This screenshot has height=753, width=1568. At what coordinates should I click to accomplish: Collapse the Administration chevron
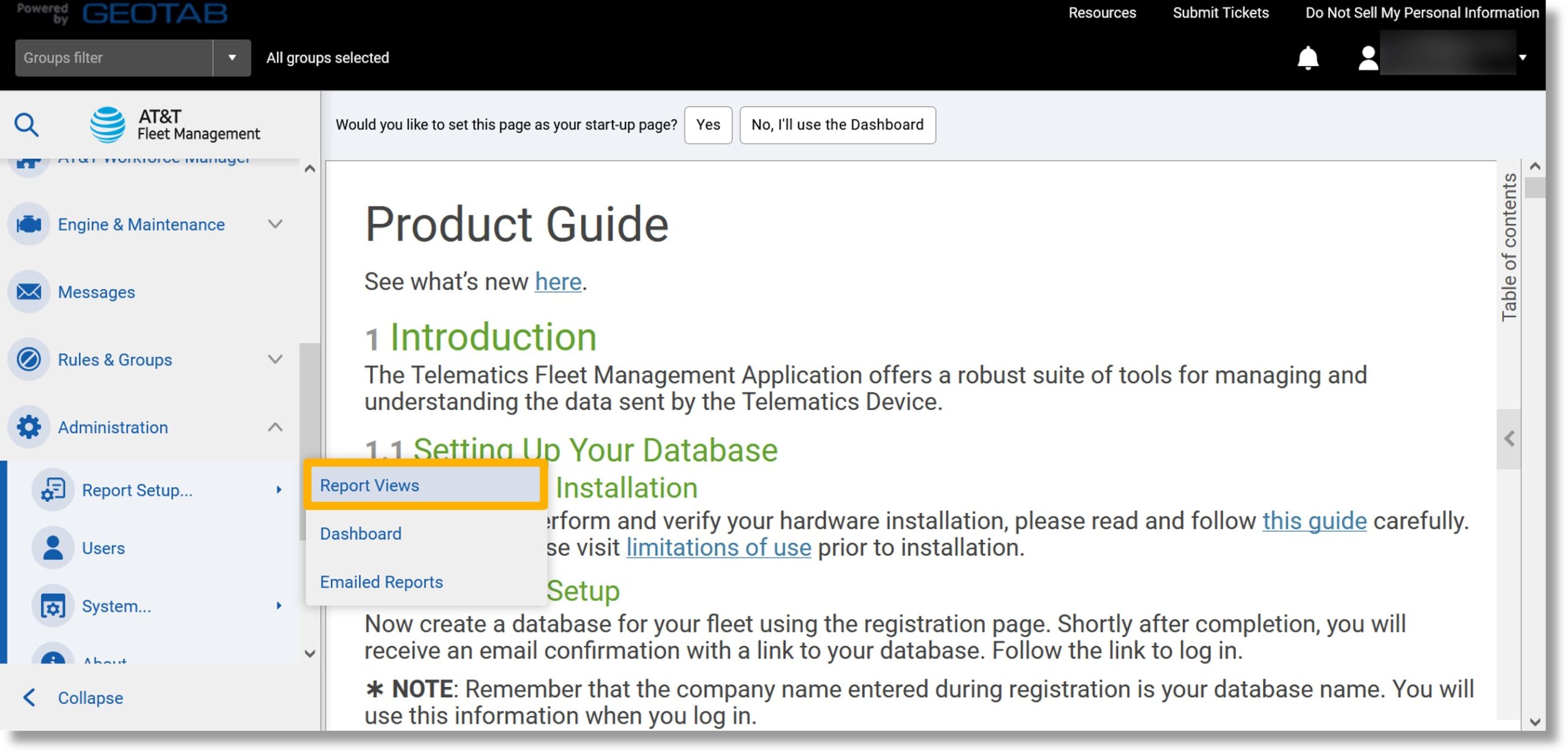(276, 427)
